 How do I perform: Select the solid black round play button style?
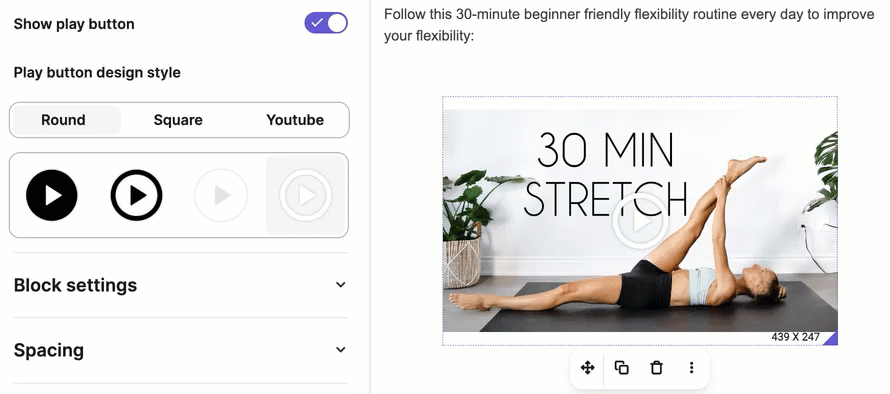(x=52, y=195)
